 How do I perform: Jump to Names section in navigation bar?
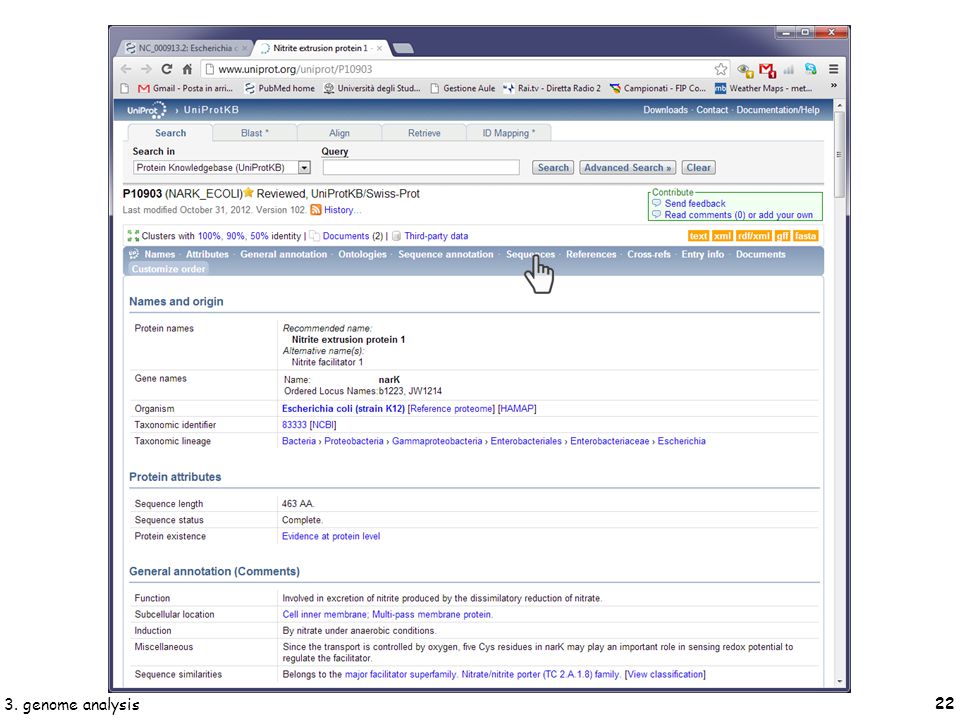pyautogui.click(x=159, y=254)
